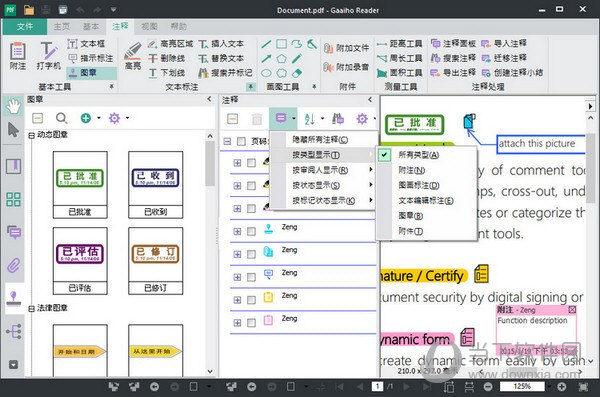Select the rectangle drawing tool
This screenshot has width=600, height=397.
(282, 44)
